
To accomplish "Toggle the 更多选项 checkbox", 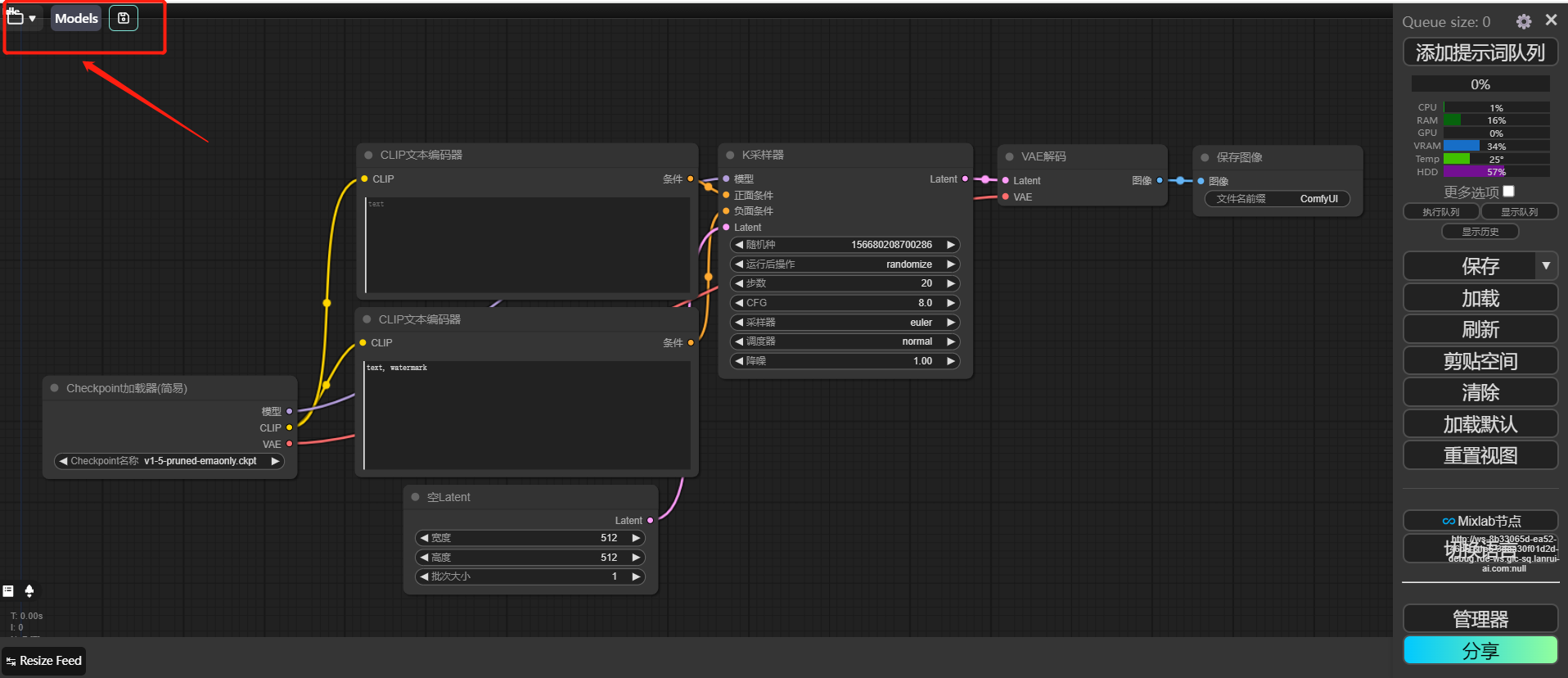I will 1508,191.
